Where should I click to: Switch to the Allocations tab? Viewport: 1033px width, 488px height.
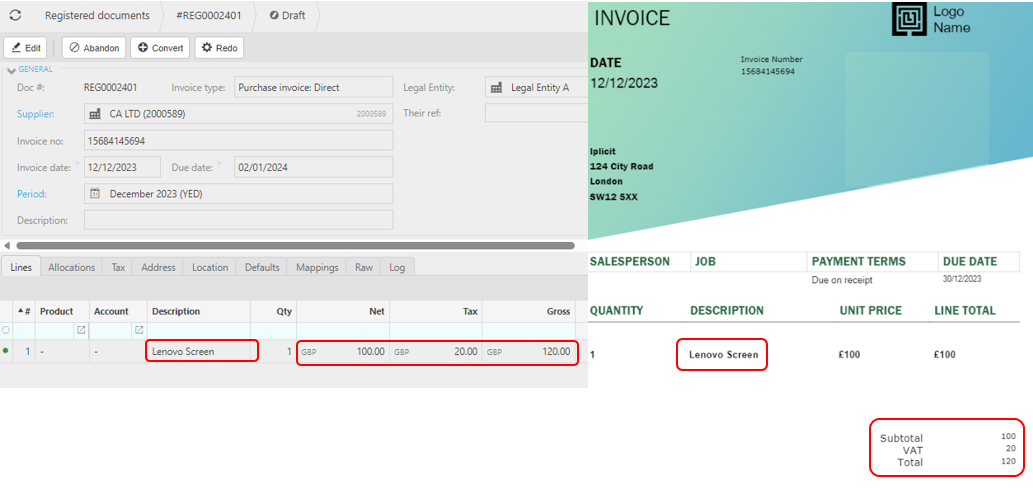point(72,267)
